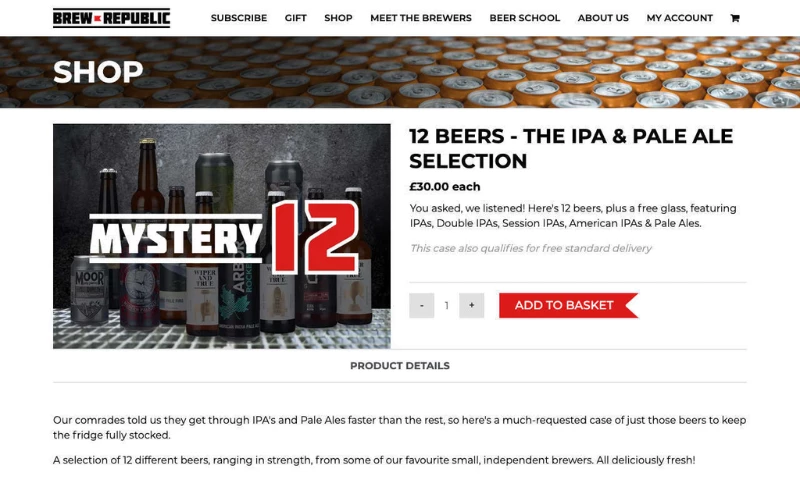
Task: Click the £30.00 each price text
Action: click(x=445, y=187)
